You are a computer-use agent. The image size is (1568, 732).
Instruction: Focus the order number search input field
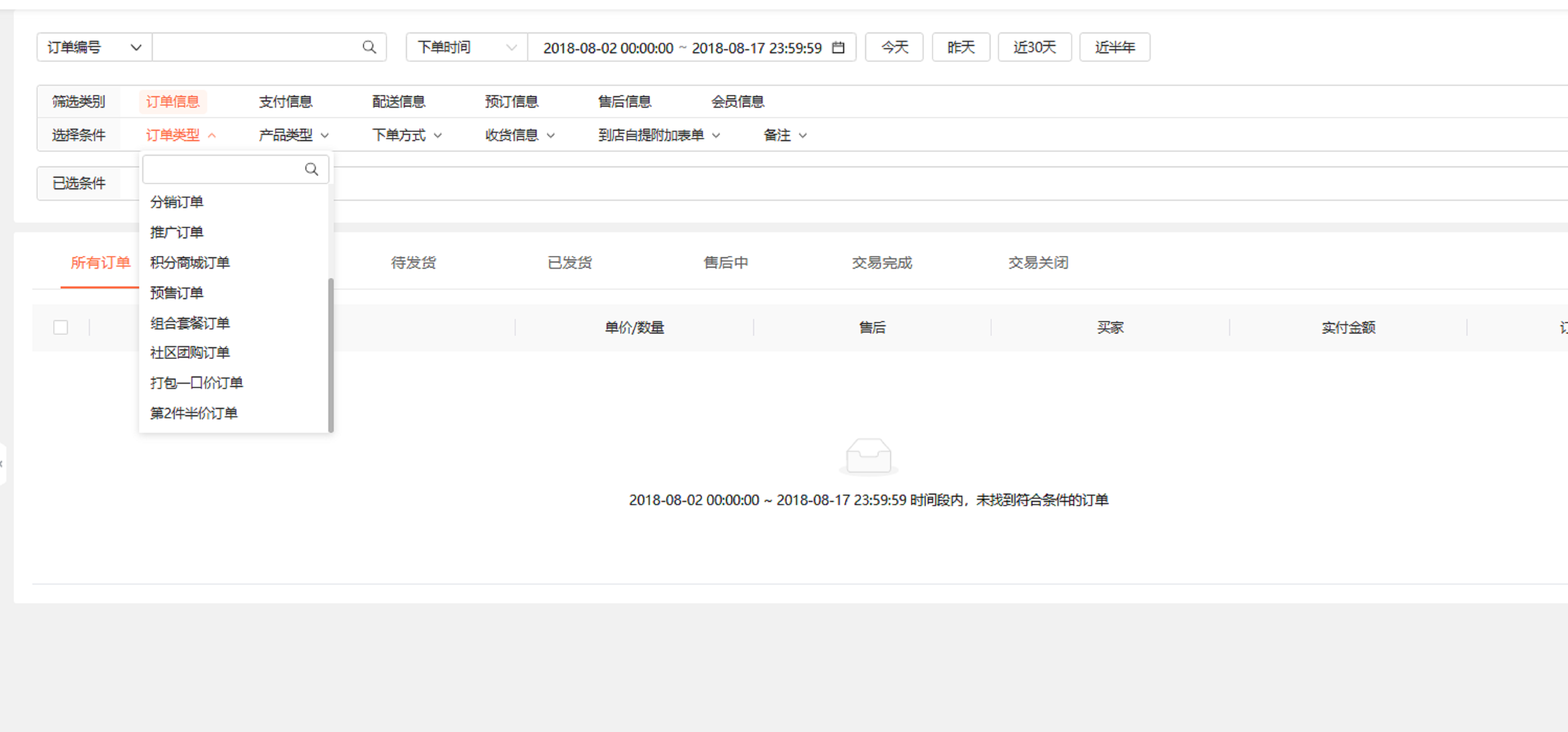[255, 47]
